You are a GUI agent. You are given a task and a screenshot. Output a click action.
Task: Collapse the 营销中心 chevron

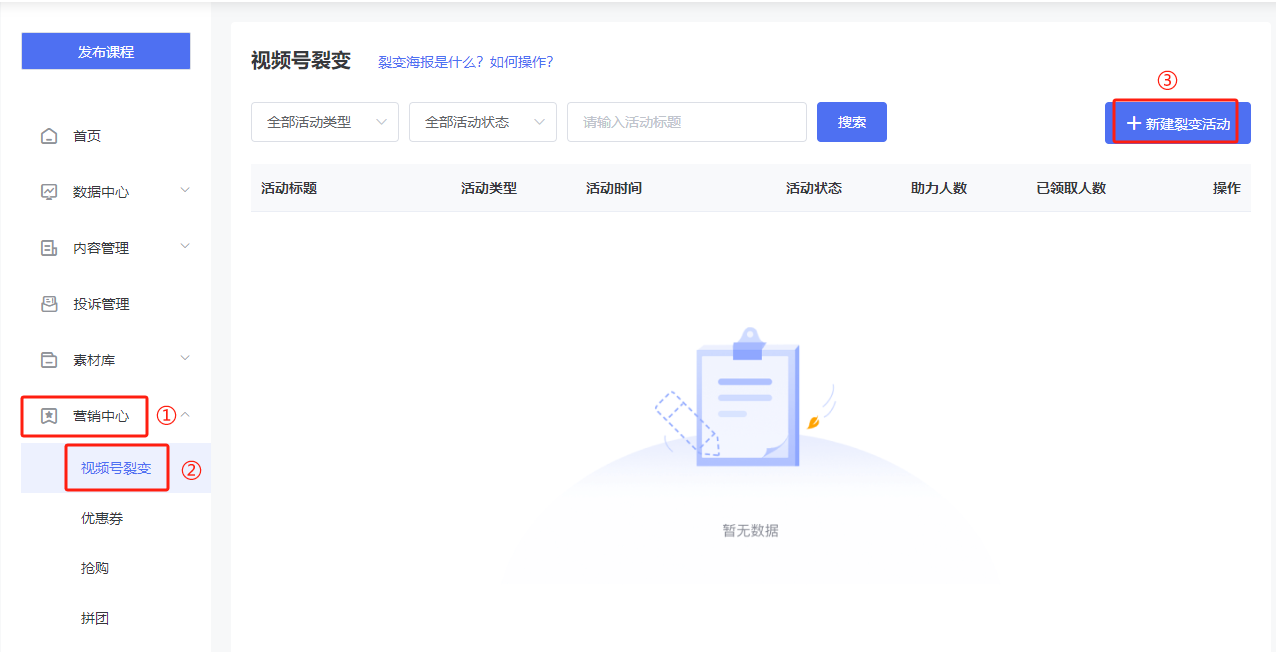tap(185, 414)
